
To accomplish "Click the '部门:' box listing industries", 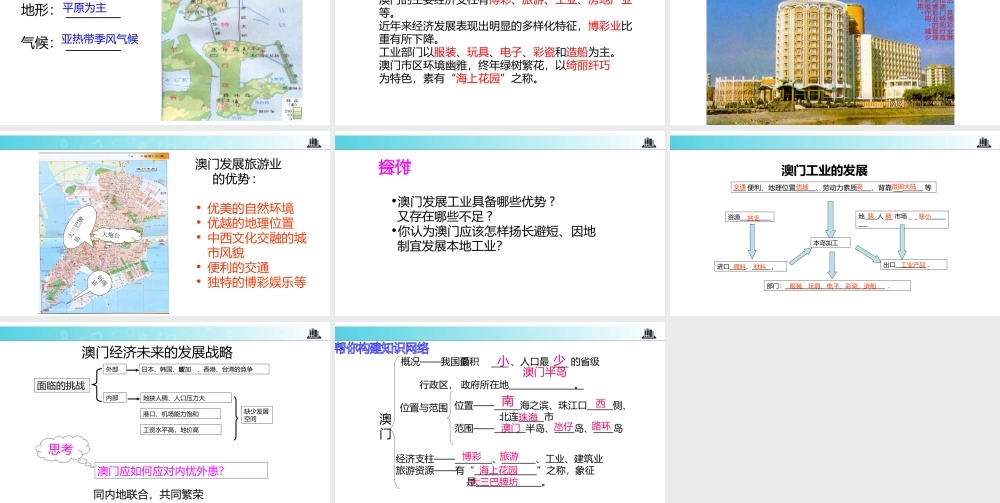I will coord(837,286).
